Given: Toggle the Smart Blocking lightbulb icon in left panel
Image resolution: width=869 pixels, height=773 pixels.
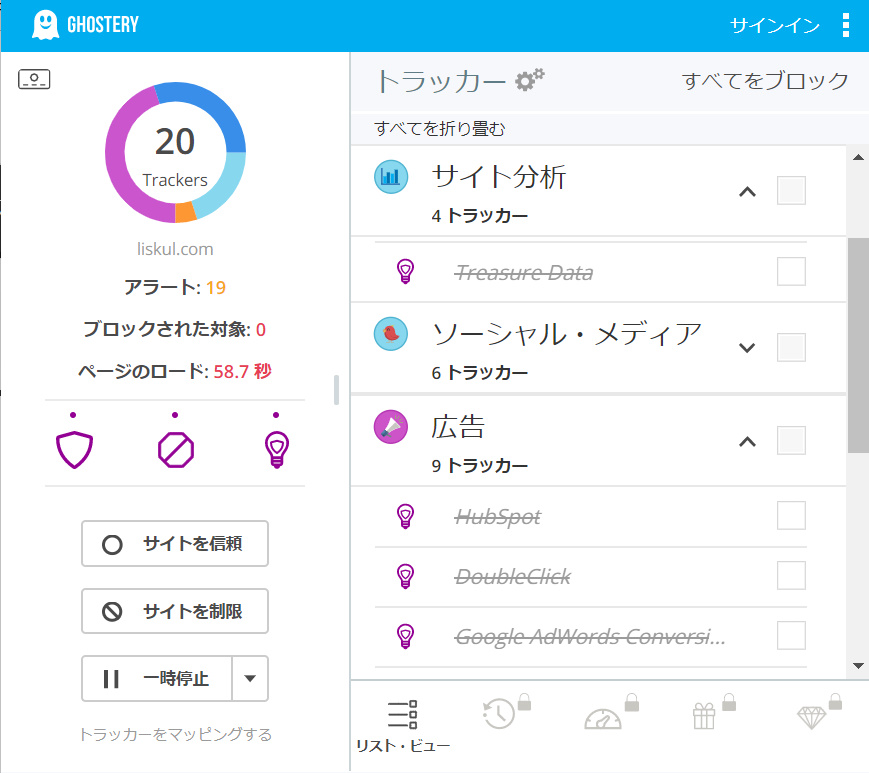Looking at the screenshot, I should 277,449.
